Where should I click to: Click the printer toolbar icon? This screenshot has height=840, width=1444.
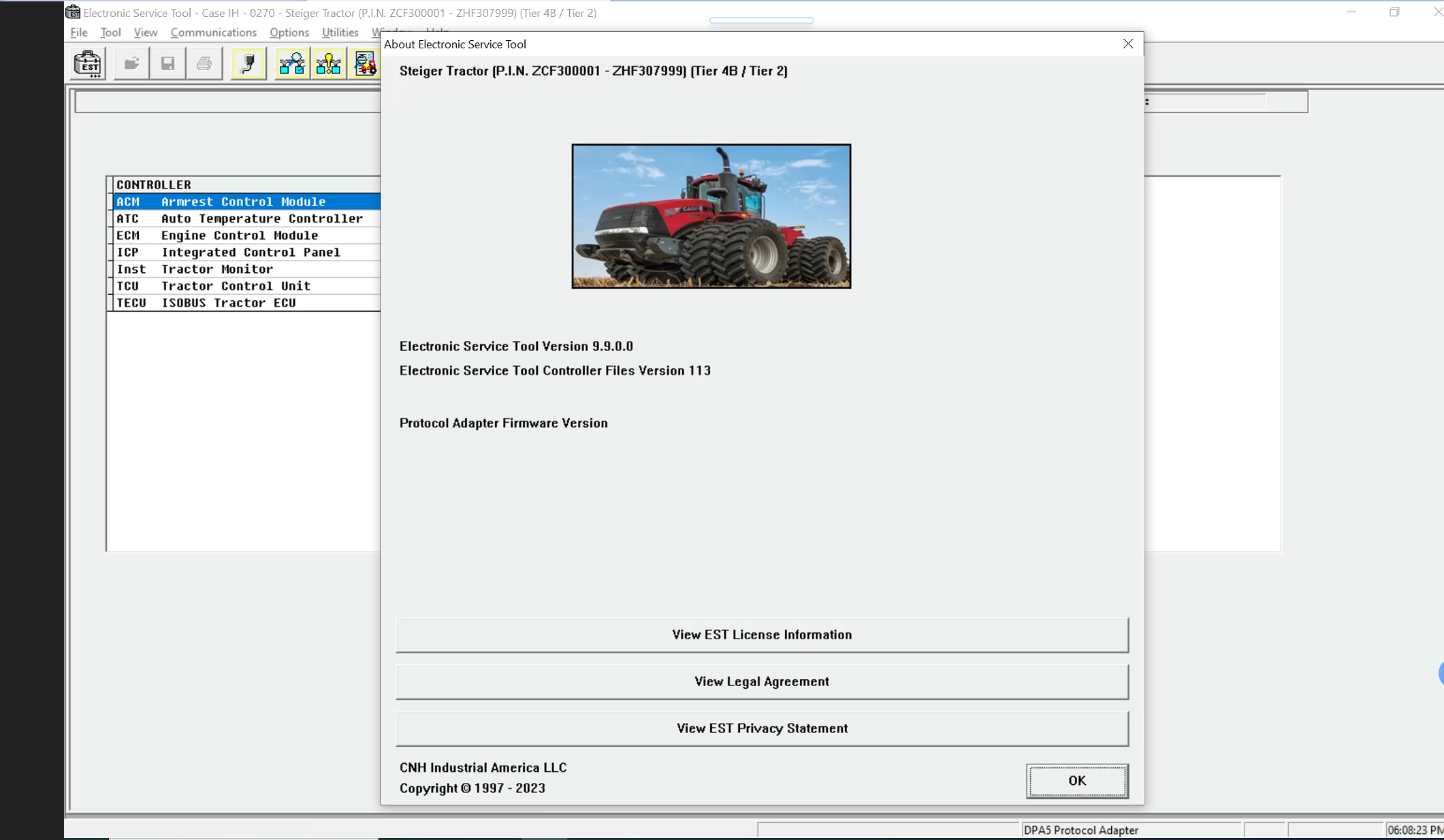coord(204,64)
